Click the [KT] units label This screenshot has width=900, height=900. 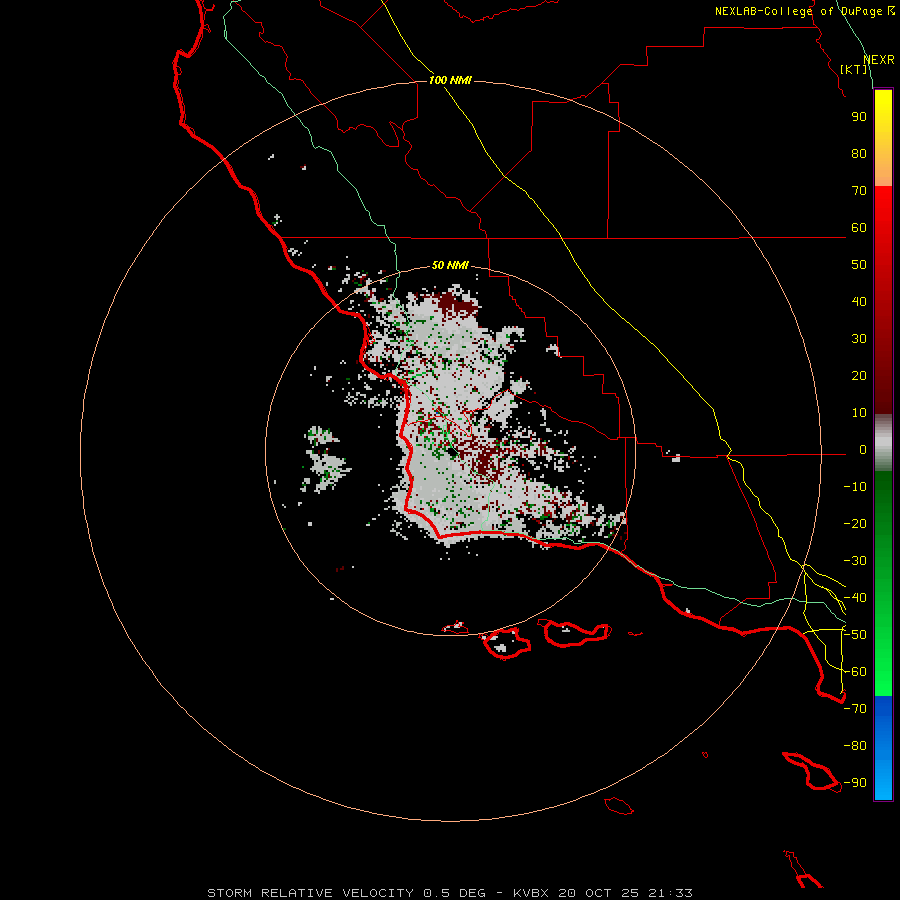854,69
